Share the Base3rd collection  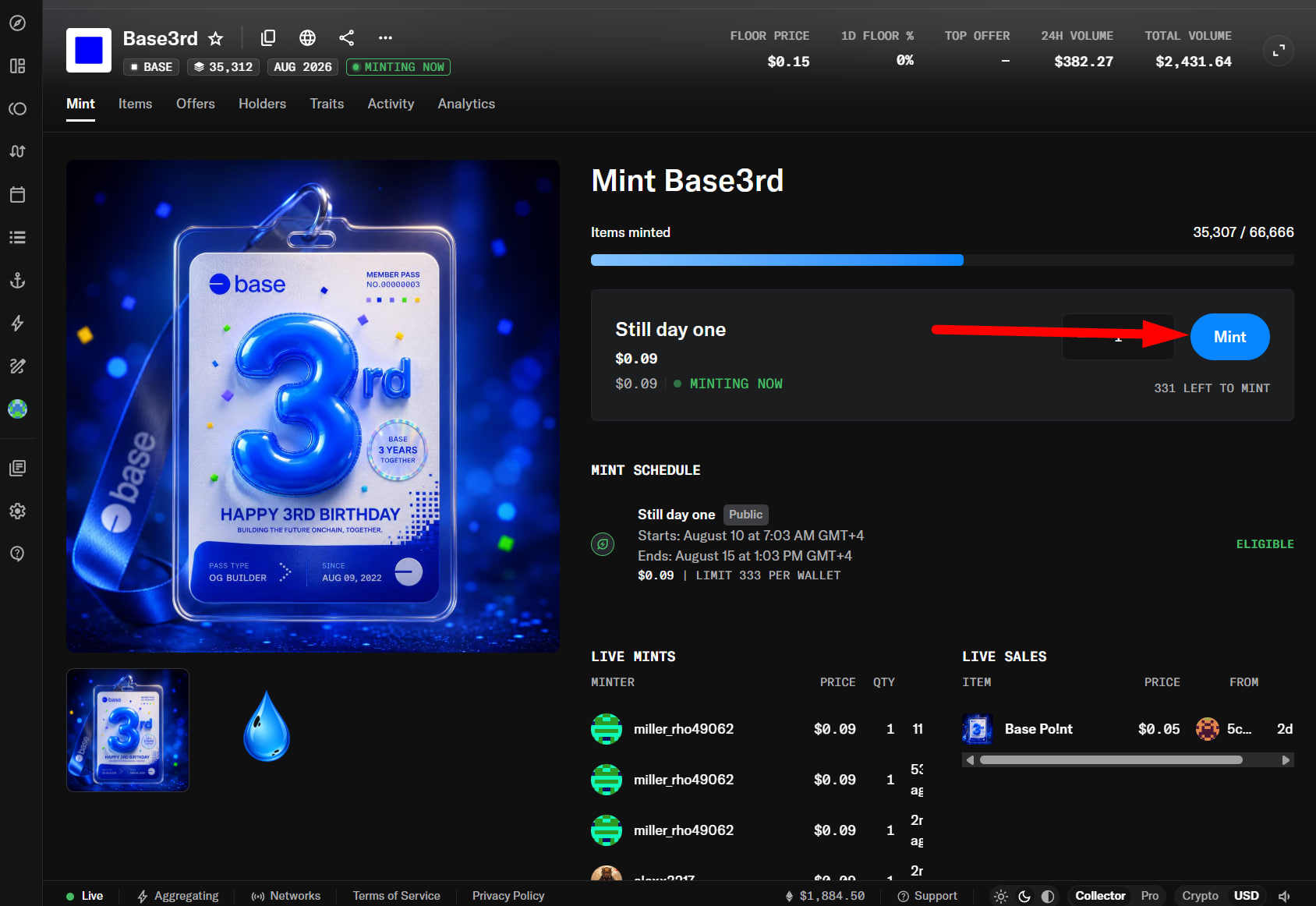point(347,37)
